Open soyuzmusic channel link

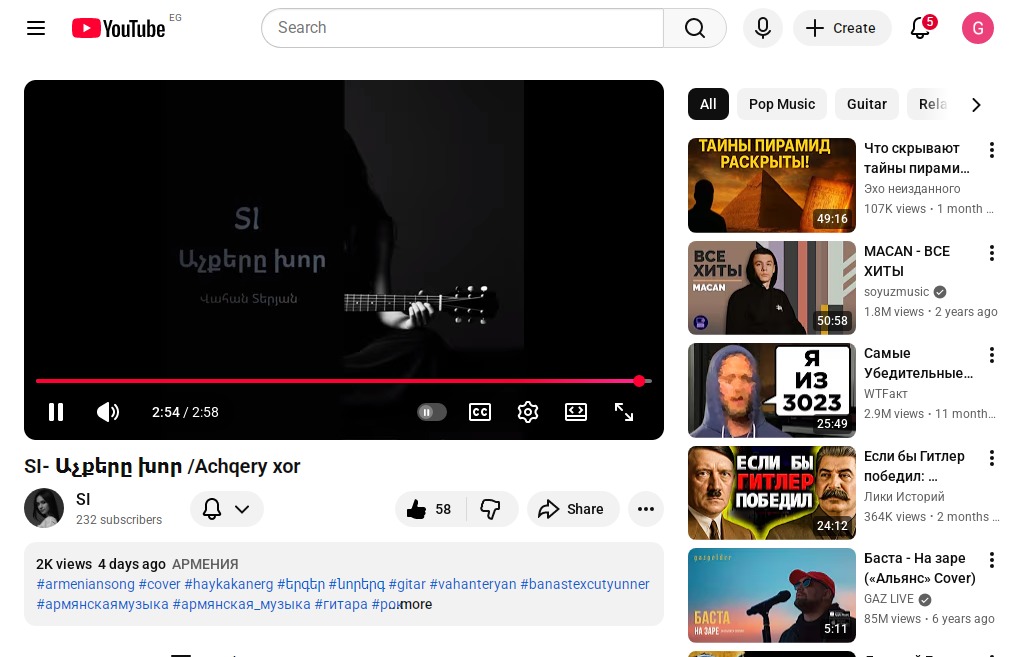(x=896, y=292)
